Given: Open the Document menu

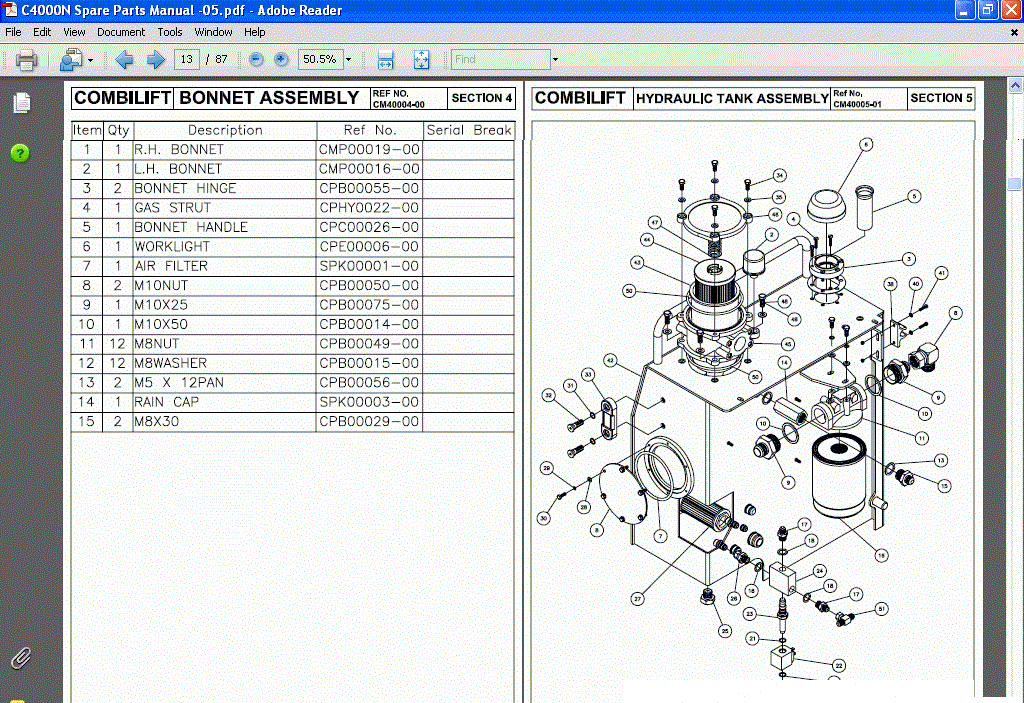Looking at the screenshot, I should click(121, 31).
